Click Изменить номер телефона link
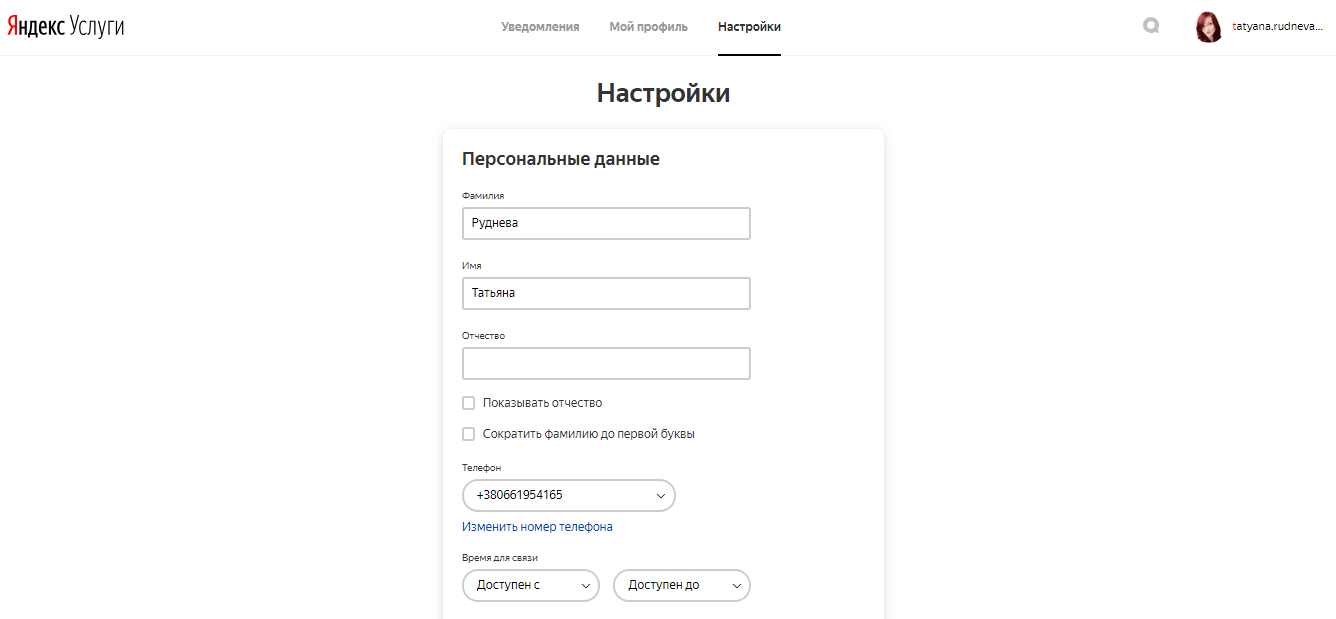Viewport: 1336px width, 619px height. click(x=536, y=526)
